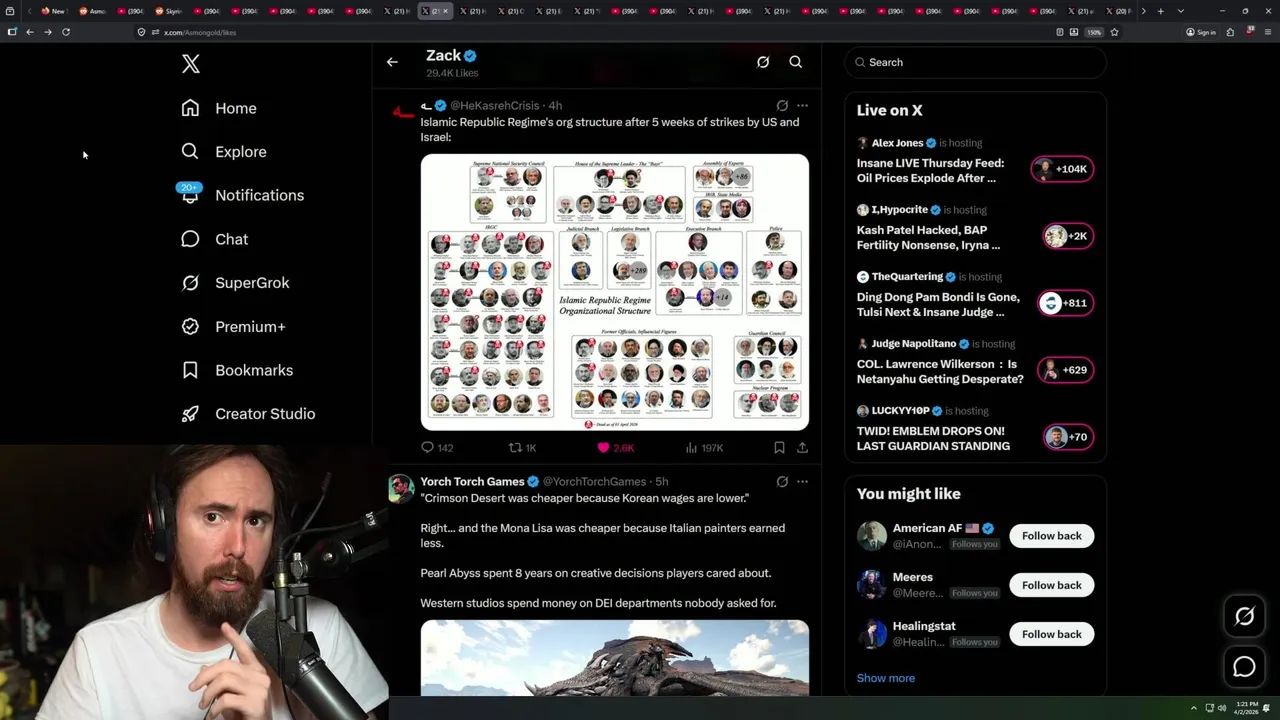Viewport: 1280px width, 720px height.
Task: Open the floating Grok button
Action: tap(1244, 617)
